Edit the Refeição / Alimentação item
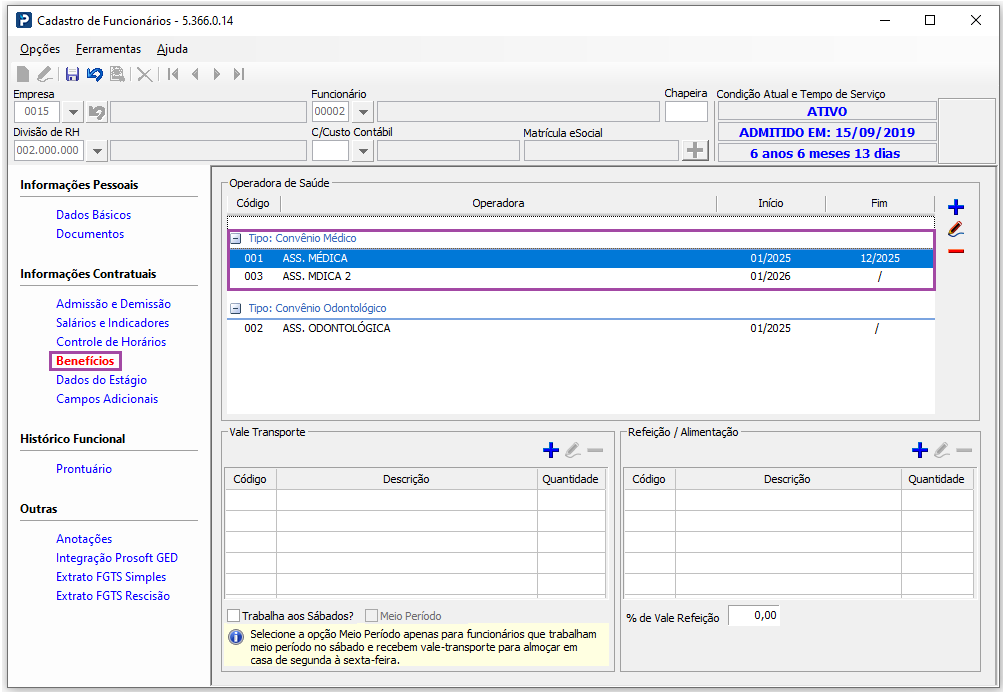1006x693 pixels. pyautogui.click(x=942, y=450)
